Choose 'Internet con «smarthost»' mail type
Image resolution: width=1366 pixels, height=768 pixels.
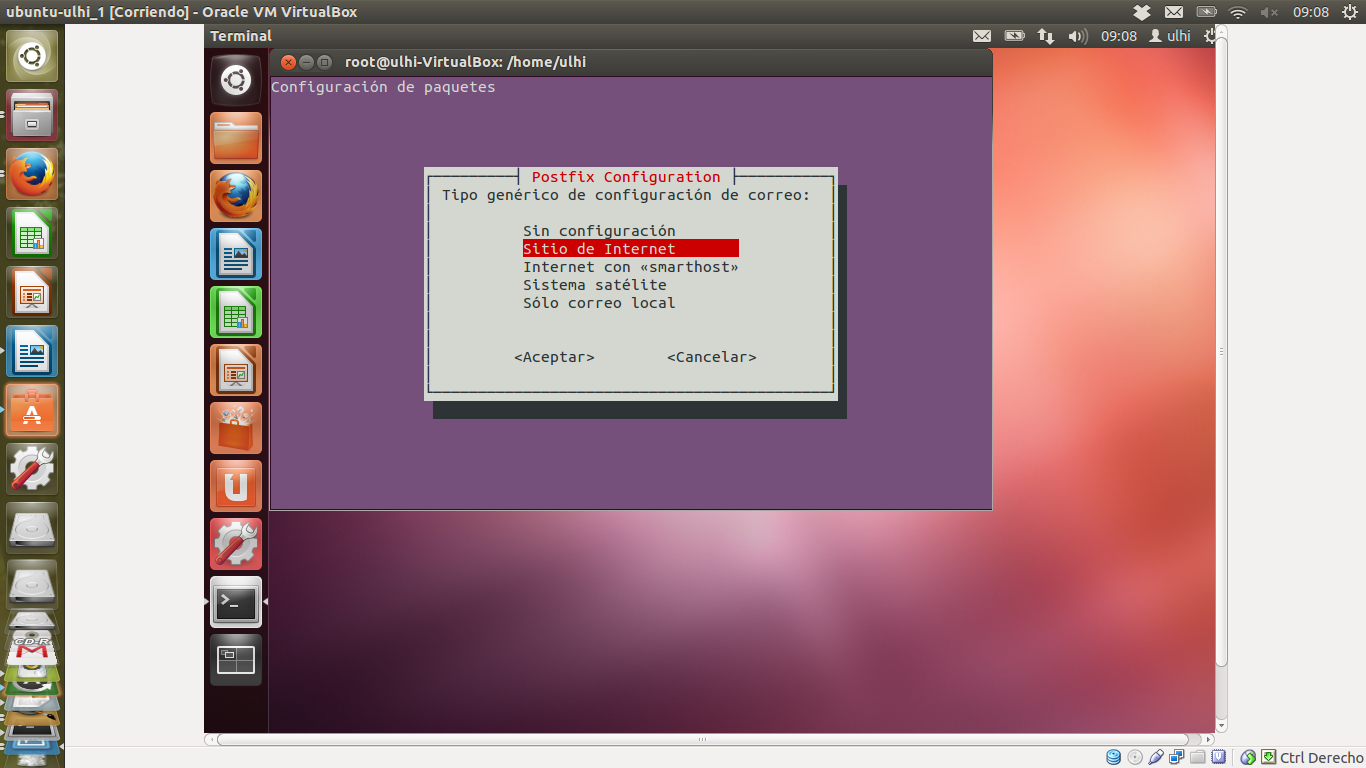[630, 267]
